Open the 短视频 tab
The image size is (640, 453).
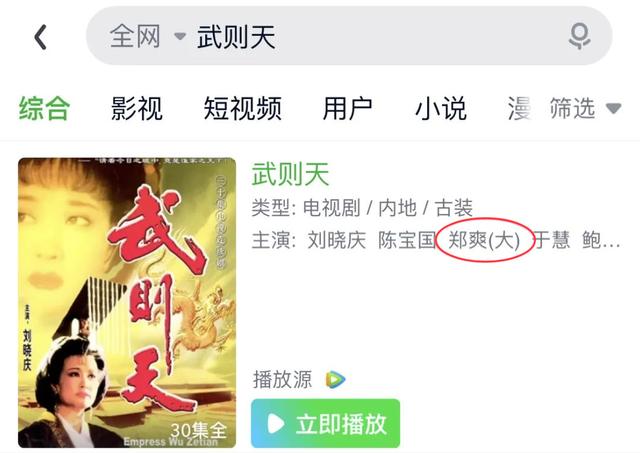click(x=242, y=109)
